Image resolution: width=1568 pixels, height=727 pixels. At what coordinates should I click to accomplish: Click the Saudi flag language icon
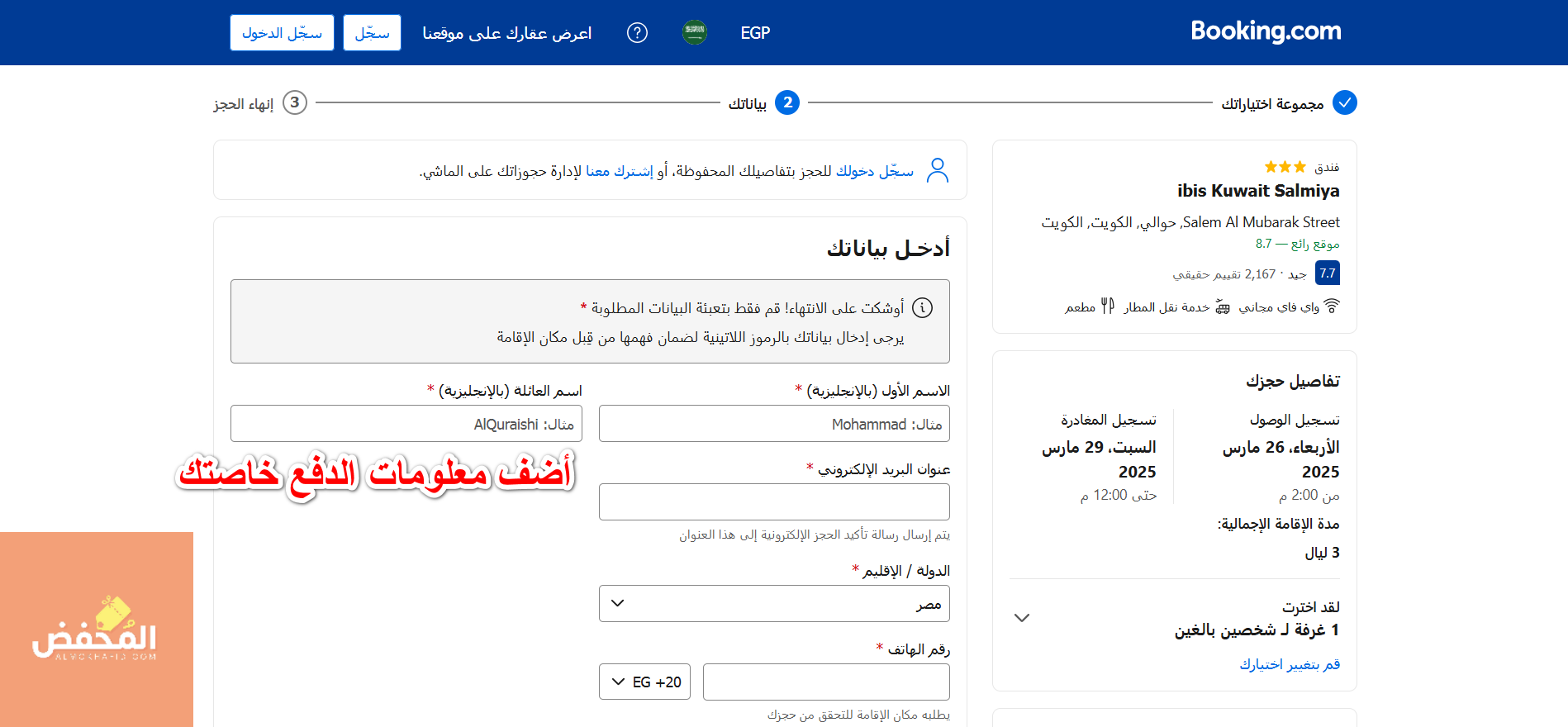click(x=695, y=33)
